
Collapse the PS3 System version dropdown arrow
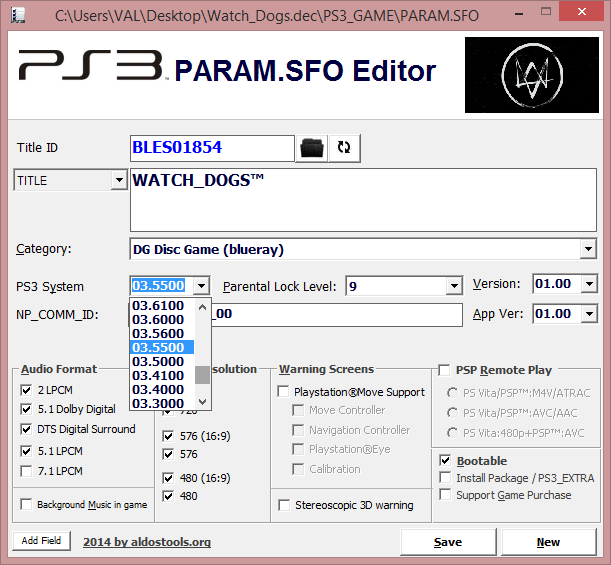[201, 286]
